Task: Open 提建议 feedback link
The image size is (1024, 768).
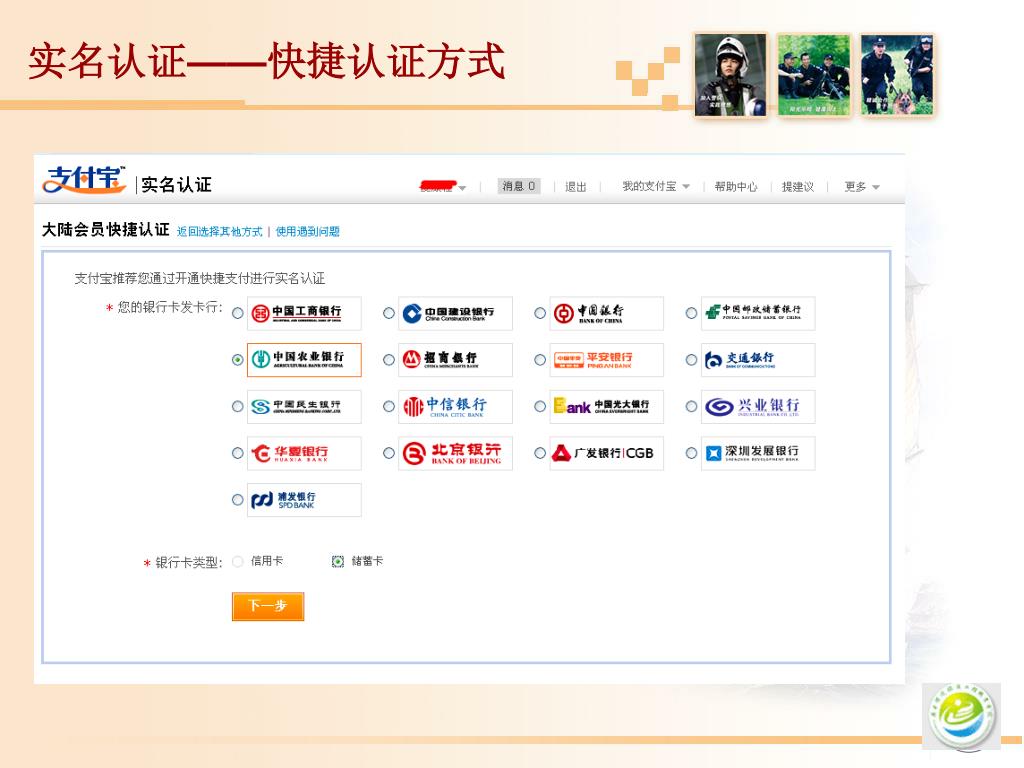Action: (798, 187)
